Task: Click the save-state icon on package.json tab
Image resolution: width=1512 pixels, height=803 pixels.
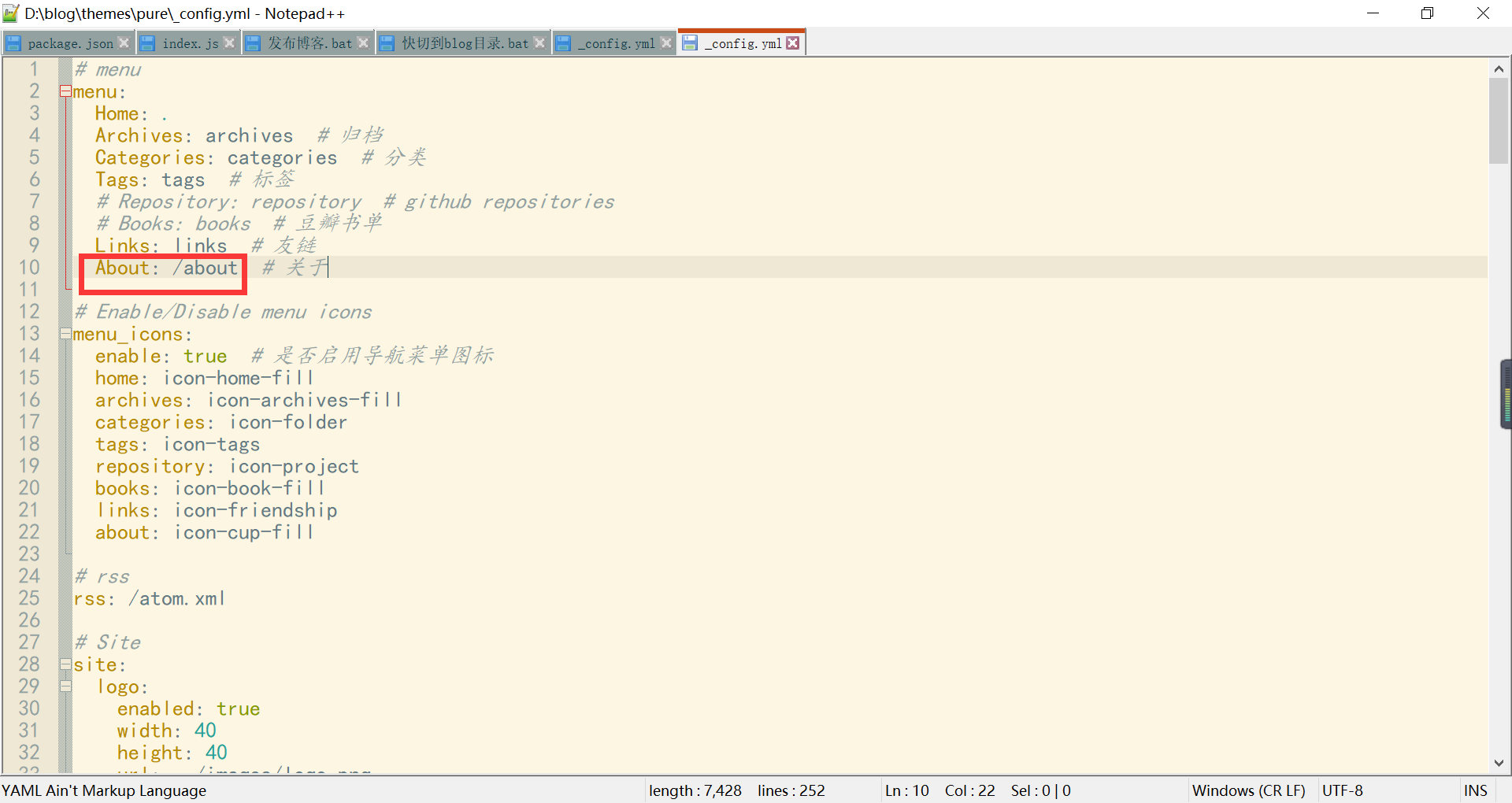Action: pyautogui.click(x=13, y=43)
